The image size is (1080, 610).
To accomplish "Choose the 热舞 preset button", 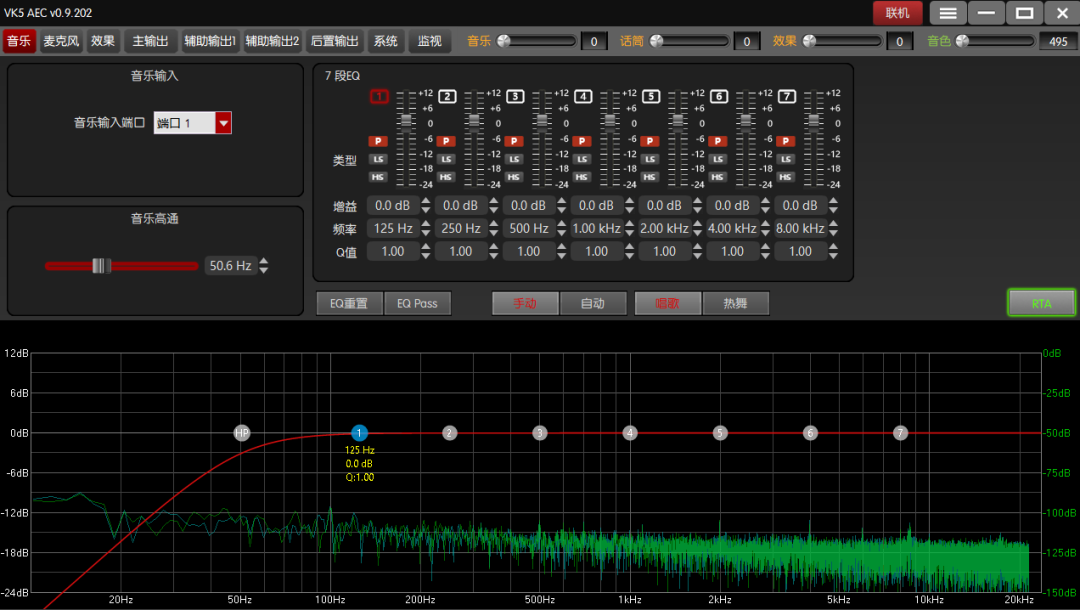I will pyautogui.click(x=736, y=304).
